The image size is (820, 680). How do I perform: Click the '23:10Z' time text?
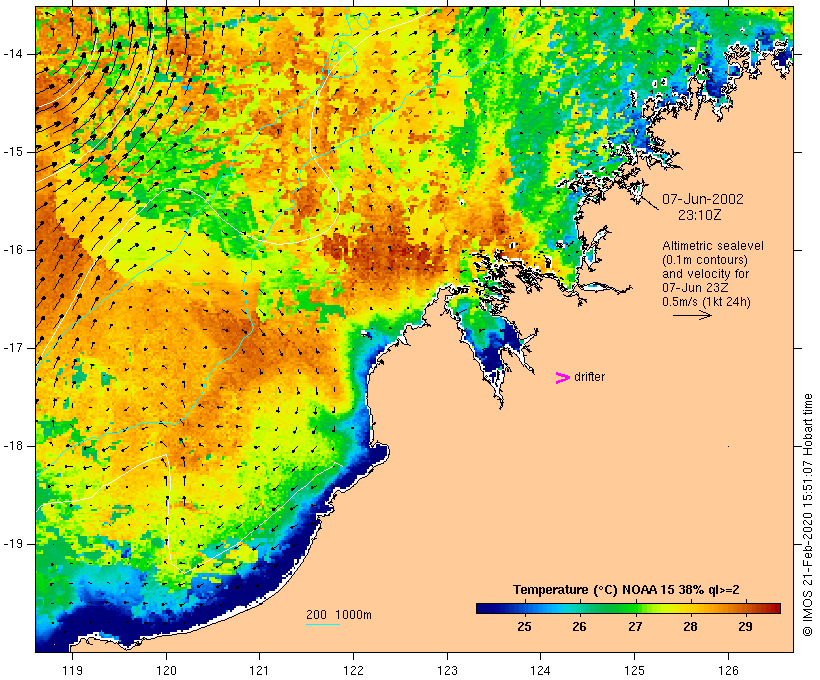pyautogui.click(x=700, y=215)
